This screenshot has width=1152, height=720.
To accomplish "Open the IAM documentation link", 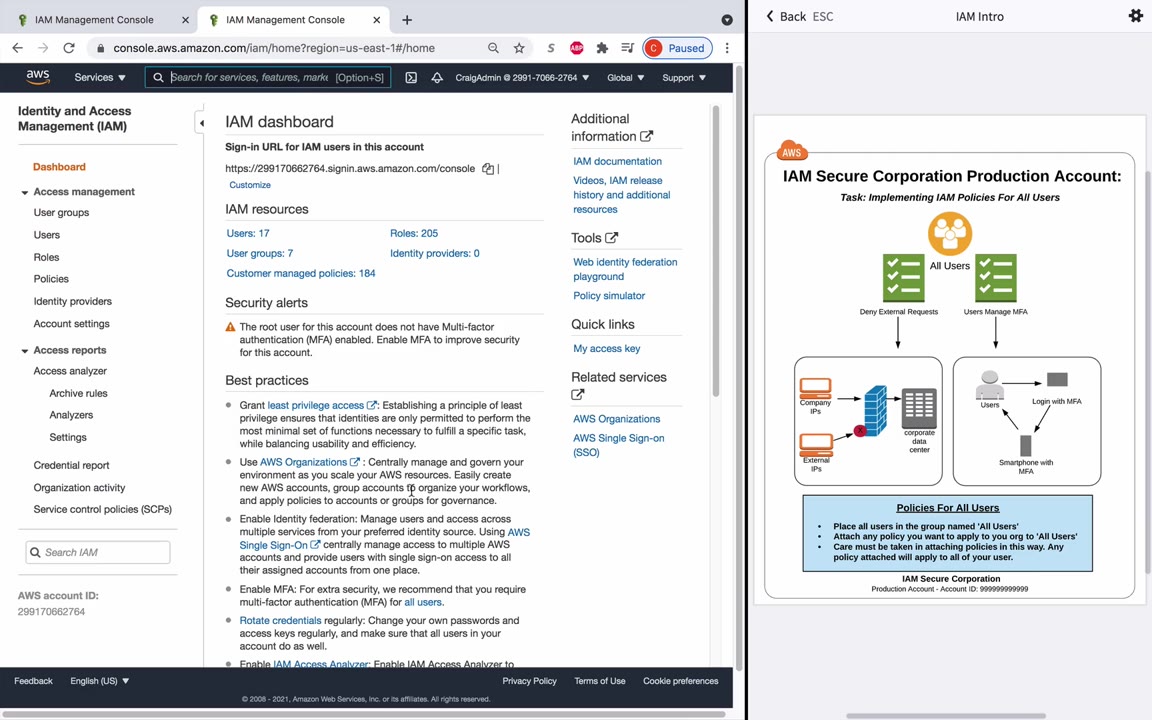I will coord(617,161).
